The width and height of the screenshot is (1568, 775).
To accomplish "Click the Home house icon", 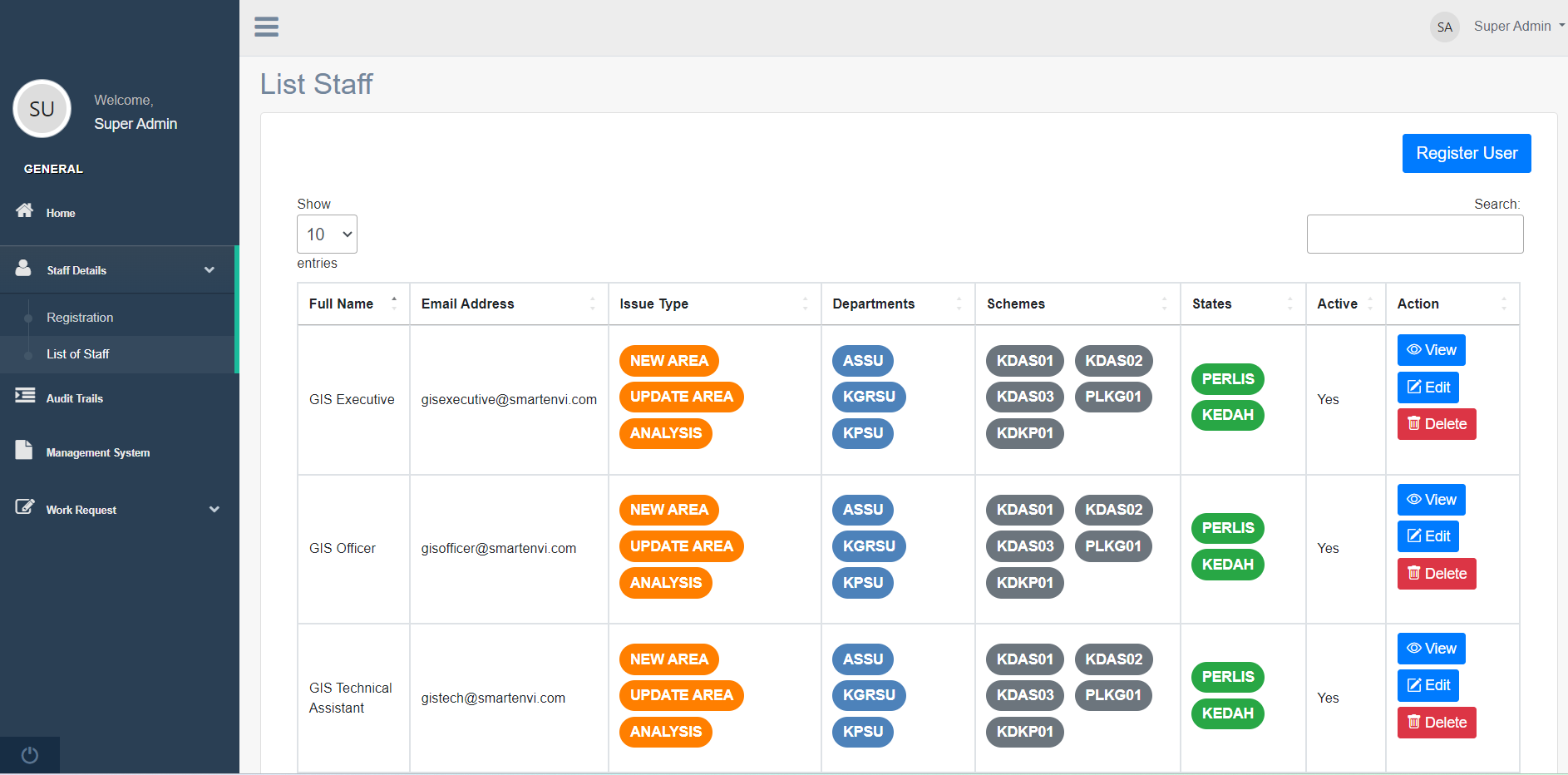I will point(25,210).
